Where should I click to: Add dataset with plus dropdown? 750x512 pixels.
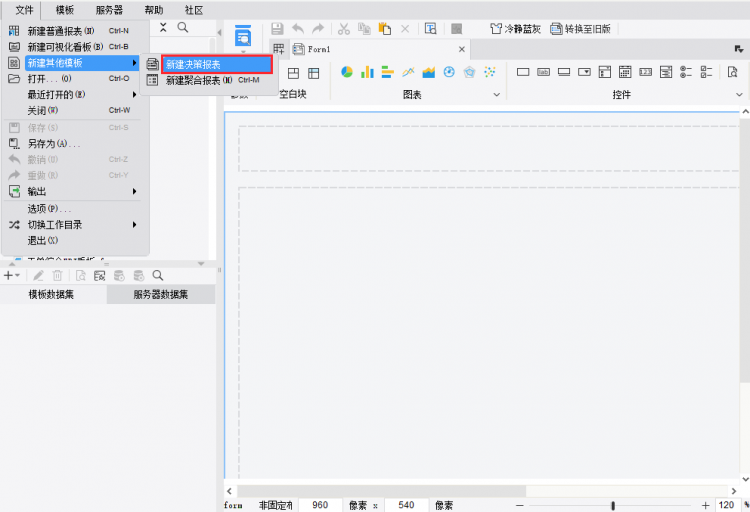click(11, 275)
